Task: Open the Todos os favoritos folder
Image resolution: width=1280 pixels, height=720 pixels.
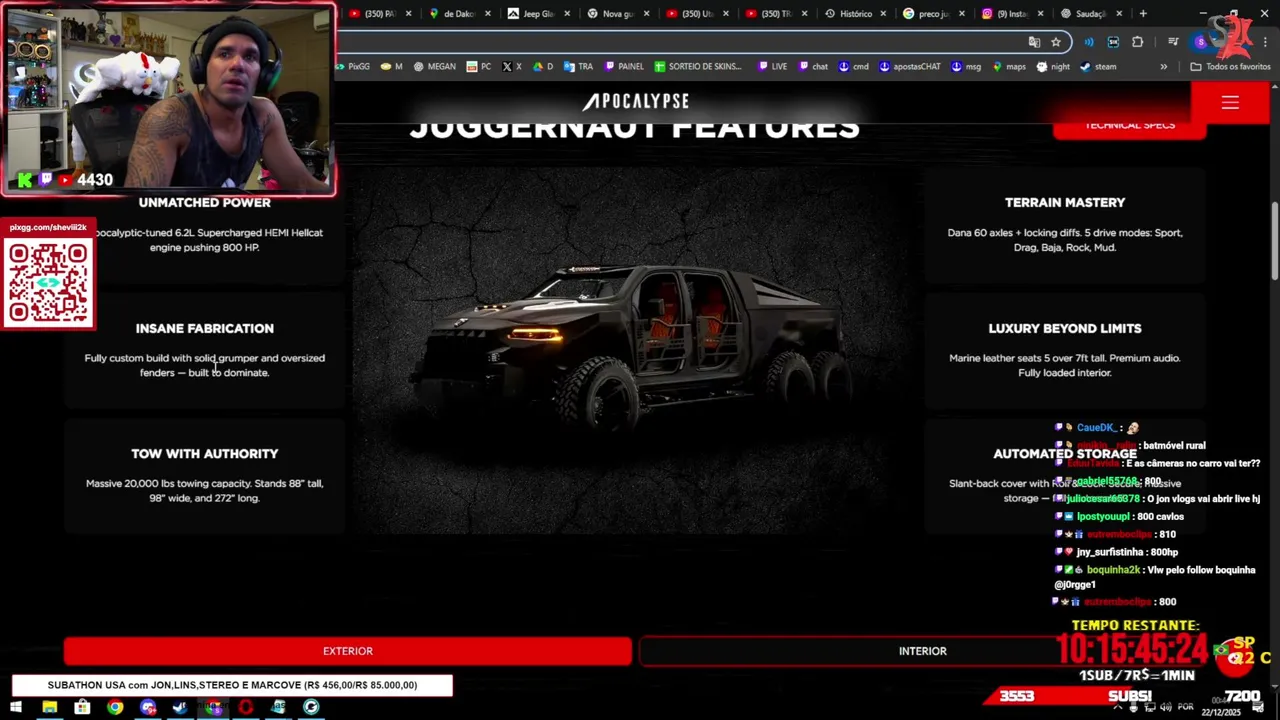Action: tap(1230, 67)
